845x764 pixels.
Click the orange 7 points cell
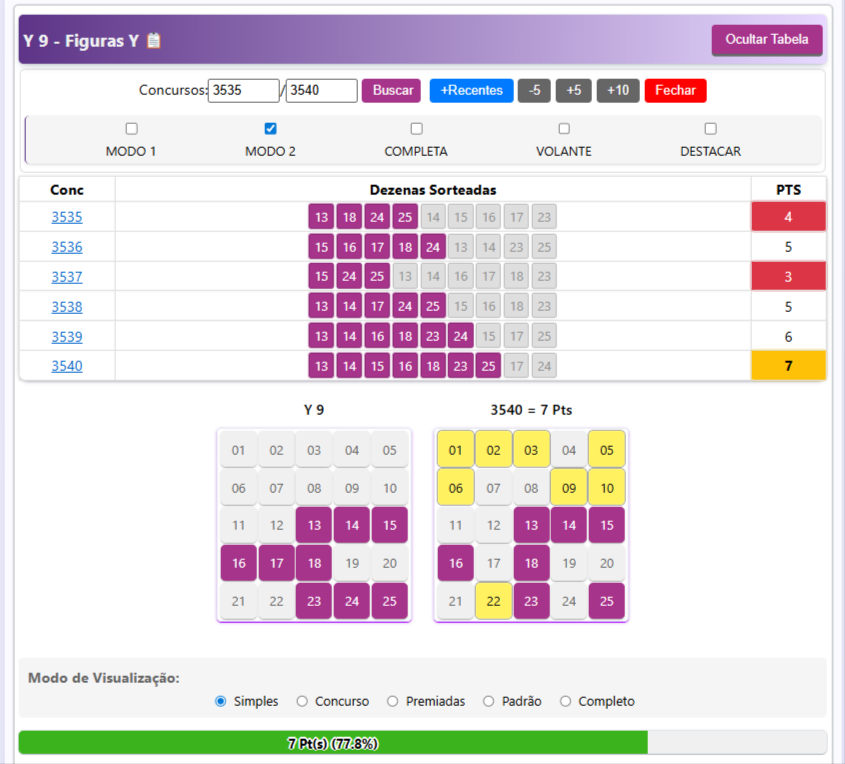click(788, 366)
